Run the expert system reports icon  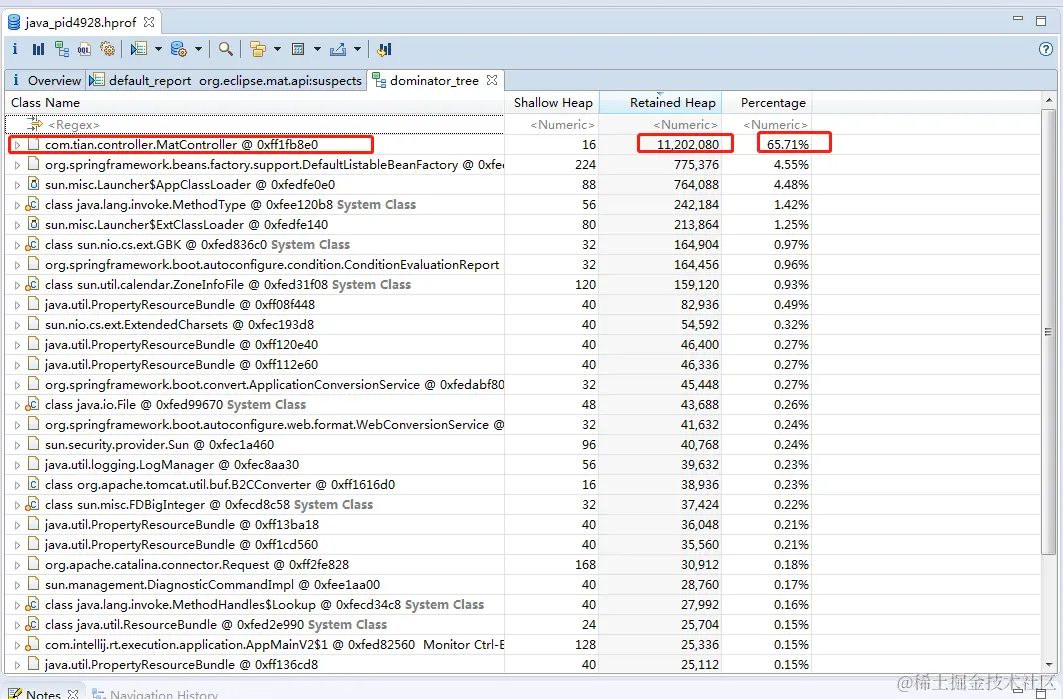[139, 49]
